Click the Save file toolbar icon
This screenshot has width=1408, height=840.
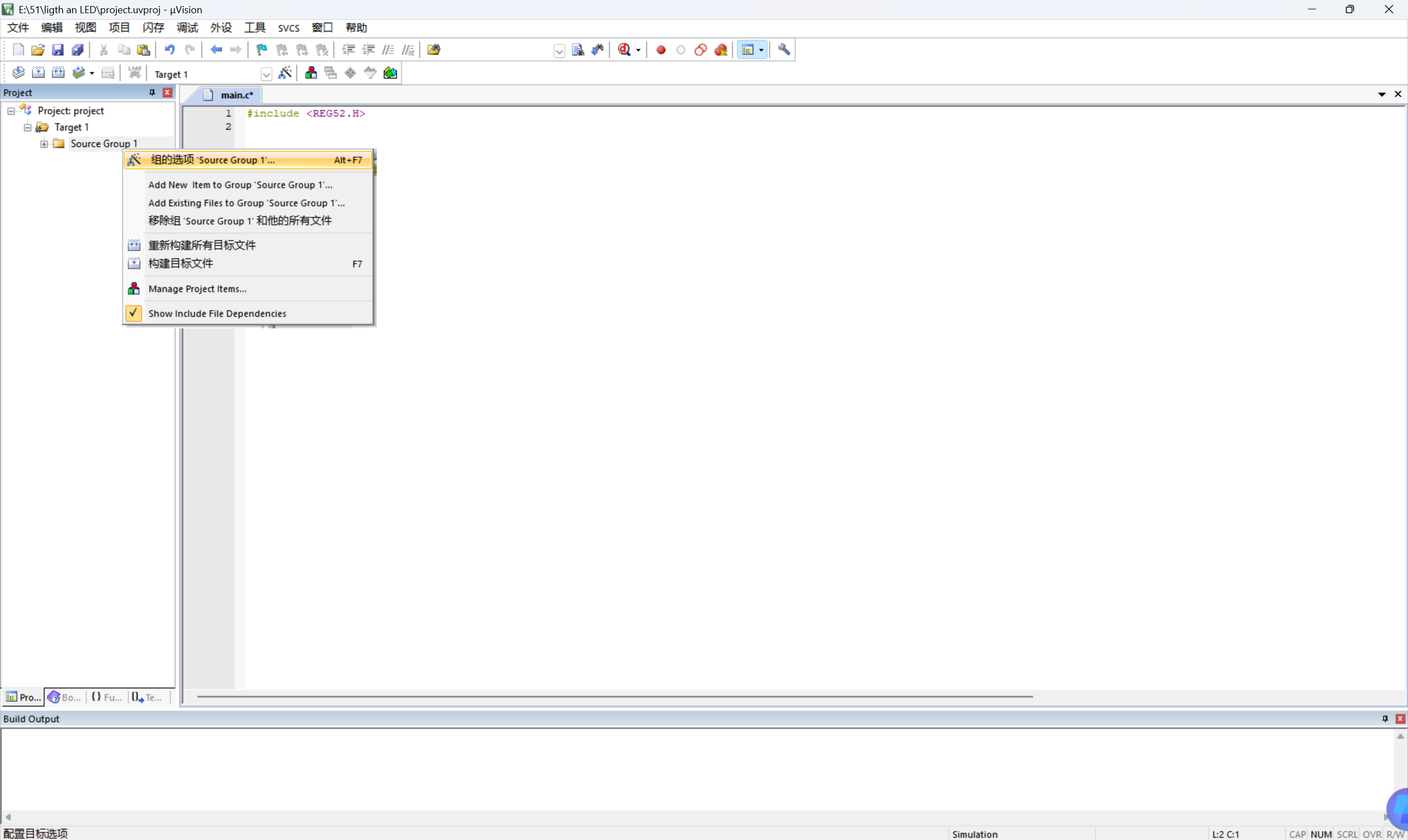[58, 50]
